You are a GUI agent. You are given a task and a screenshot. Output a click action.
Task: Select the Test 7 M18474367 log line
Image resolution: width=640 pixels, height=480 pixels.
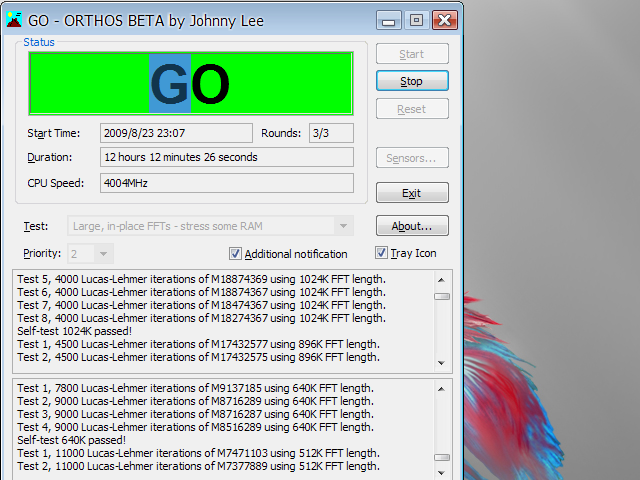click(201, 305)
